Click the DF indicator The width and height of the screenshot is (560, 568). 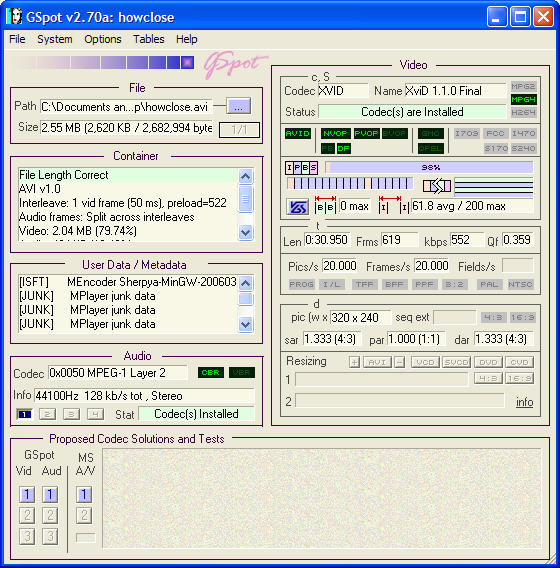(343, 148)
